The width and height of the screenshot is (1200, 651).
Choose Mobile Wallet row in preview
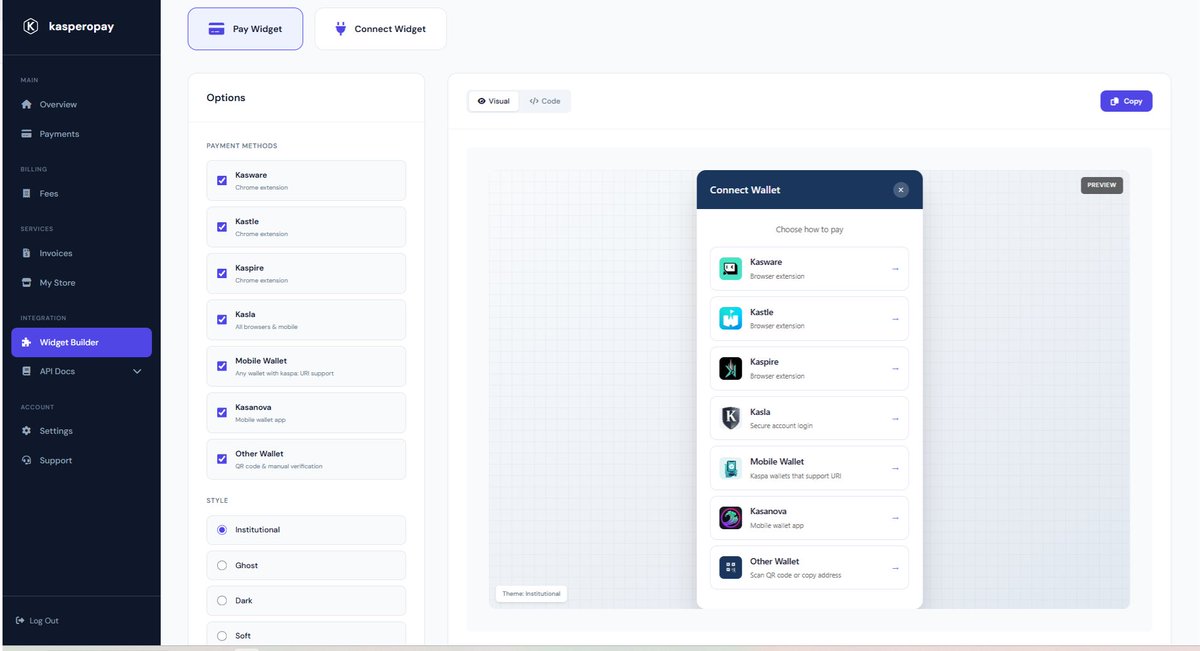tap(809, 468)
